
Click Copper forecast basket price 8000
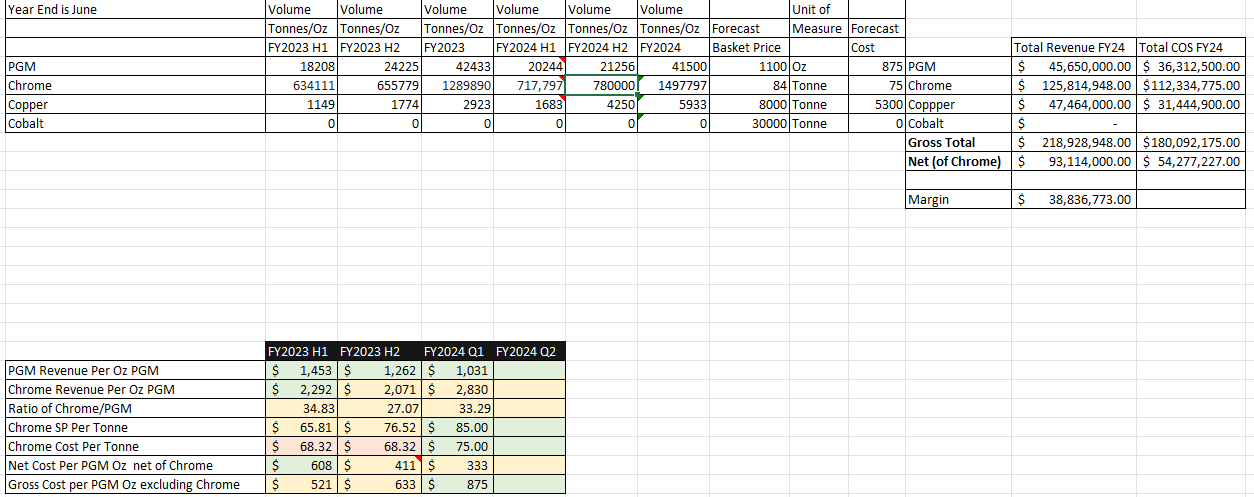(x=750, y=105)
